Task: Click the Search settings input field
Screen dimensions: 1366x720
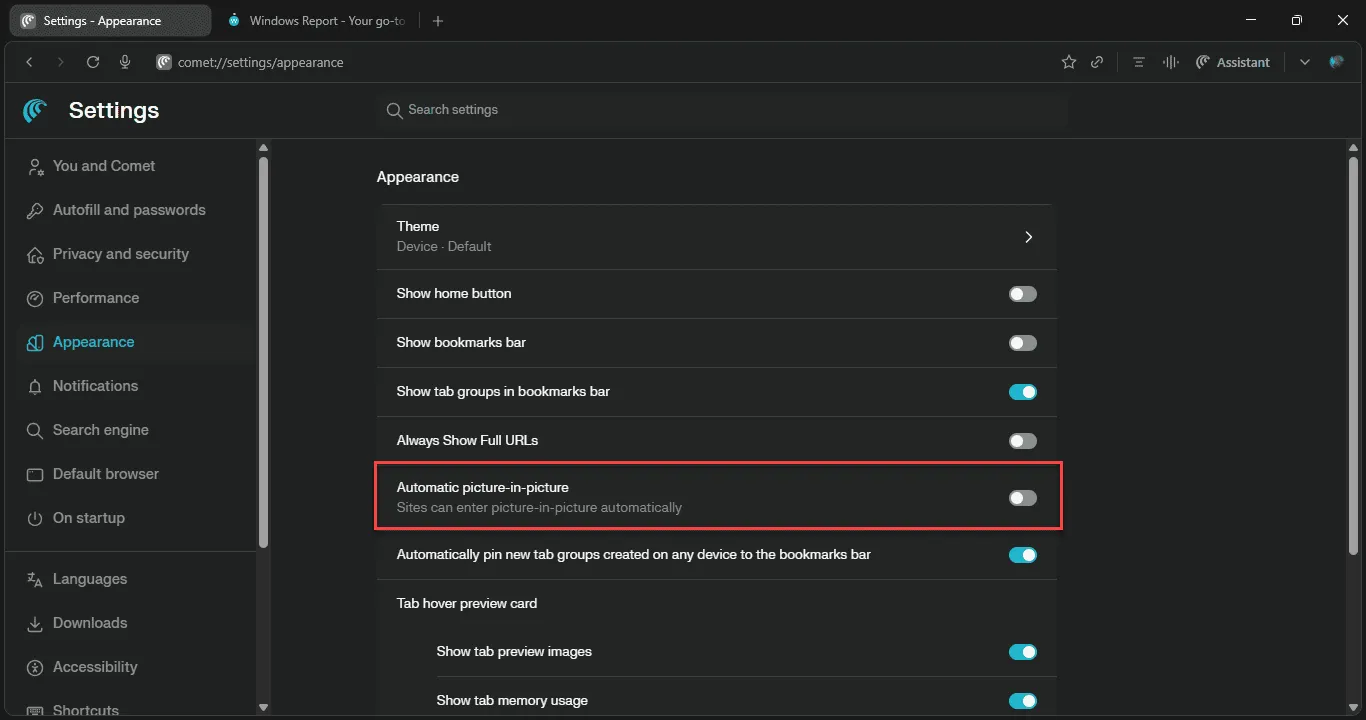Action: tap(720, 110)
